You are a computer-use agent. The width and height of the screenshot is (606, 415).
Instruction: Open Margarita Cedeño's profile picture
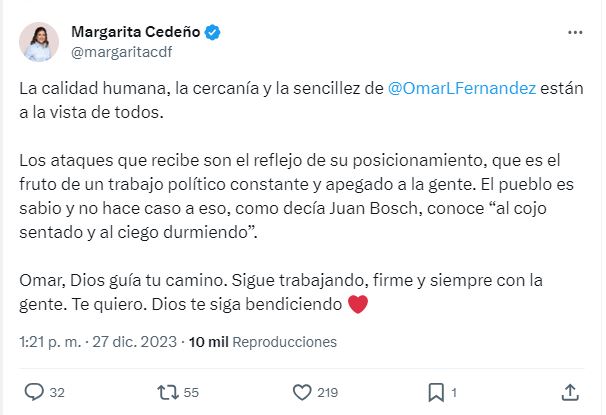click(x=38, y=42)
